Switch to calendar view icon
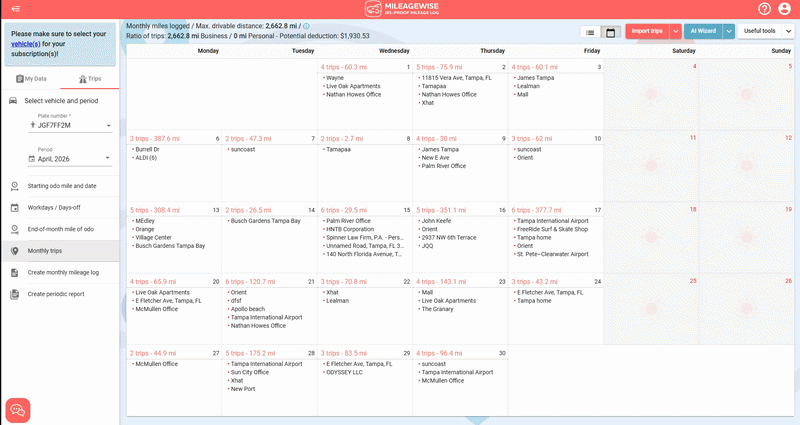The height and width of the screenshot is (425, 800). tap(610, 32)
